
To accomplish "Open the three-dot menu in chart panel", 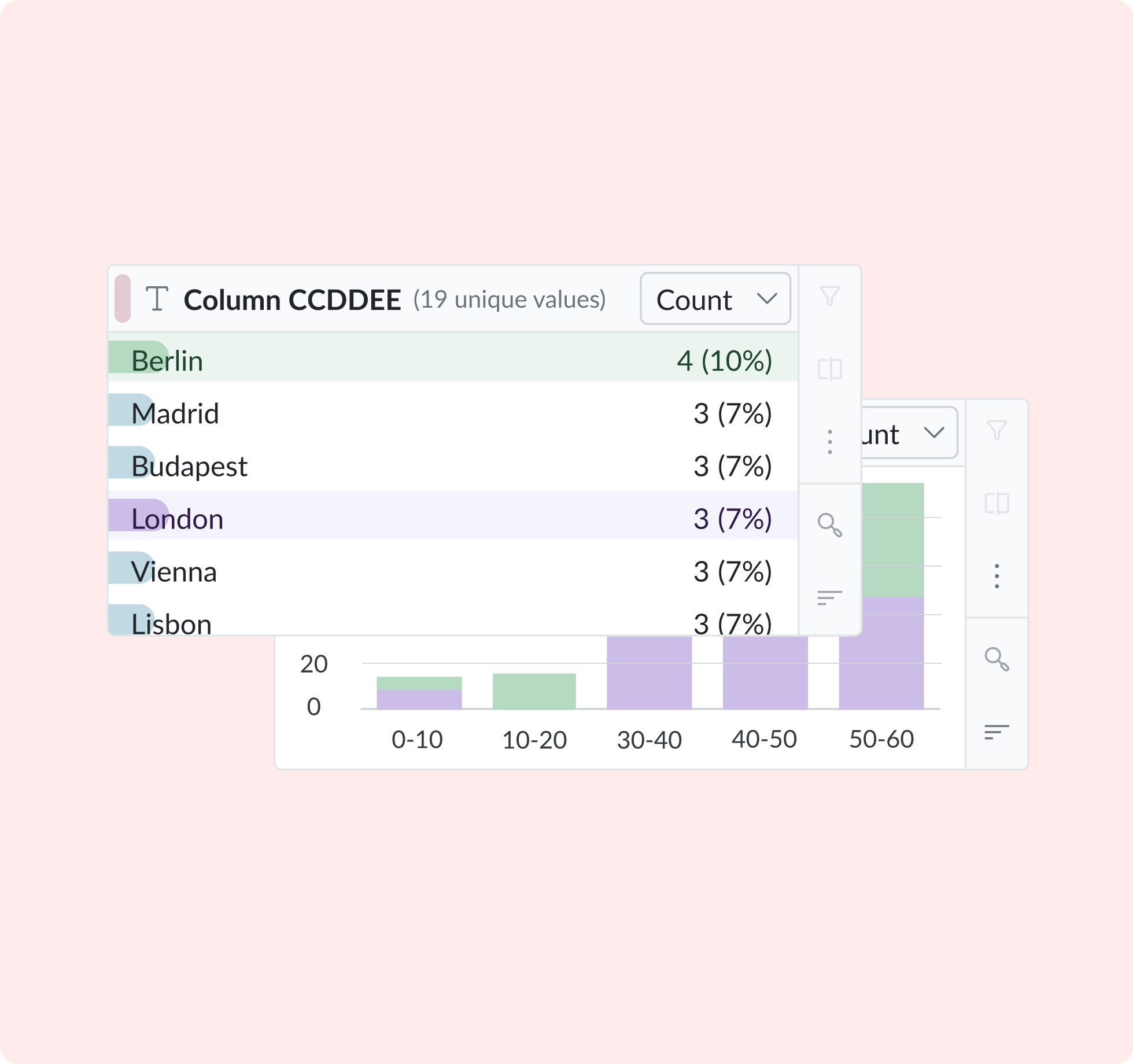I will (997, 576).
